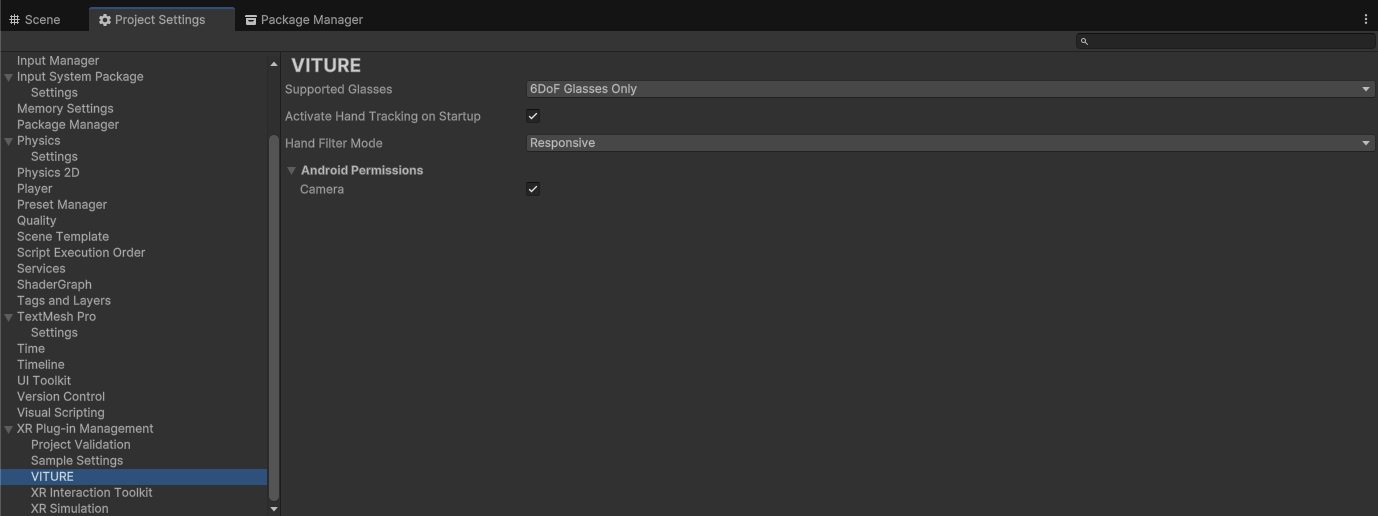1378x516 pixels.
Task: Select TextMesh Pro category
Action: point(57,317)
